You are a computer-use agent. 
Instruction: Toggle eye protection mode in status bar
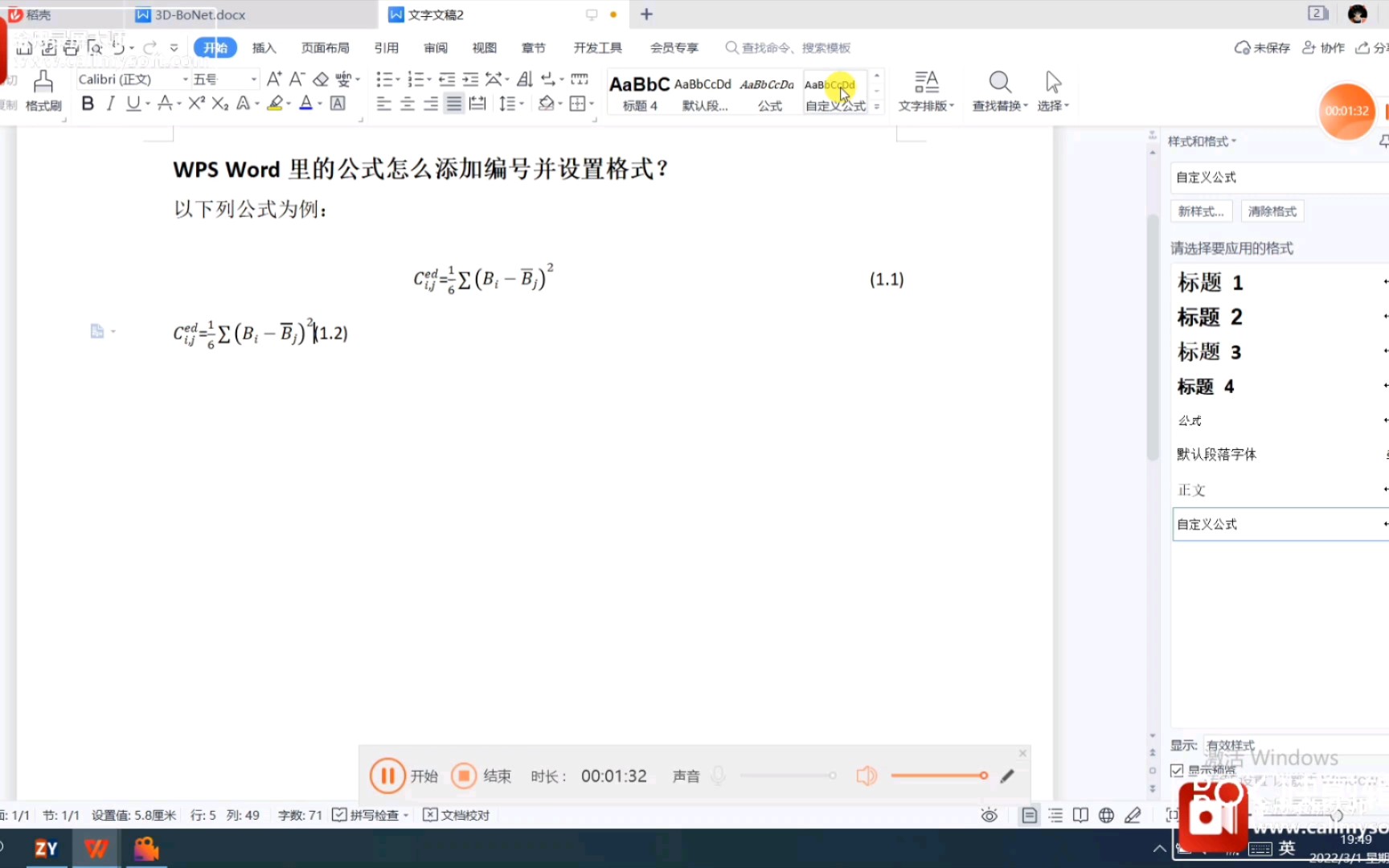(x=988, y=814)
